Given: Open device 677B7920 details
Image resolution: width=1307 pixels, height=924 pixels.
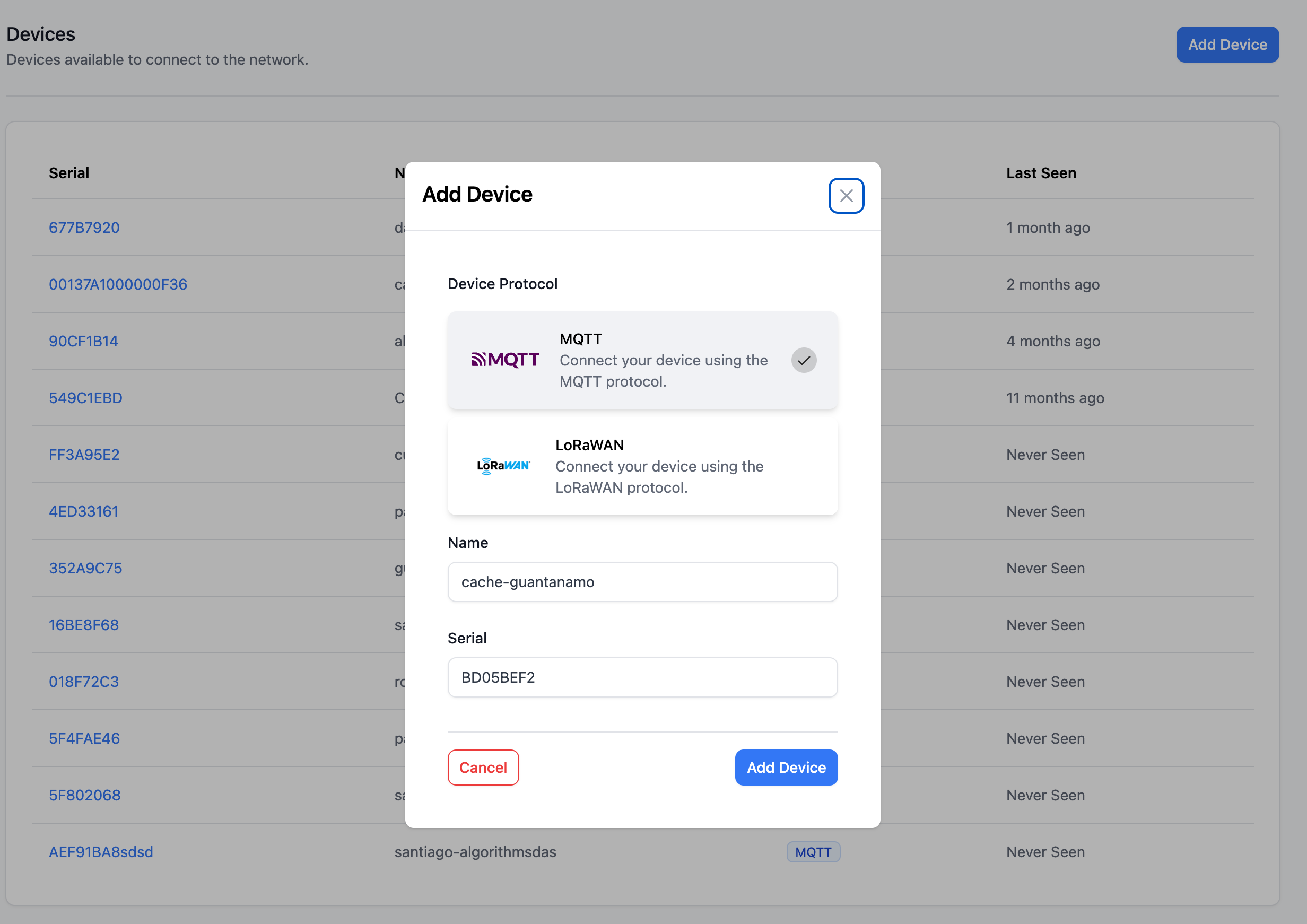Looking at the screenshot, I should coord(84,227).
